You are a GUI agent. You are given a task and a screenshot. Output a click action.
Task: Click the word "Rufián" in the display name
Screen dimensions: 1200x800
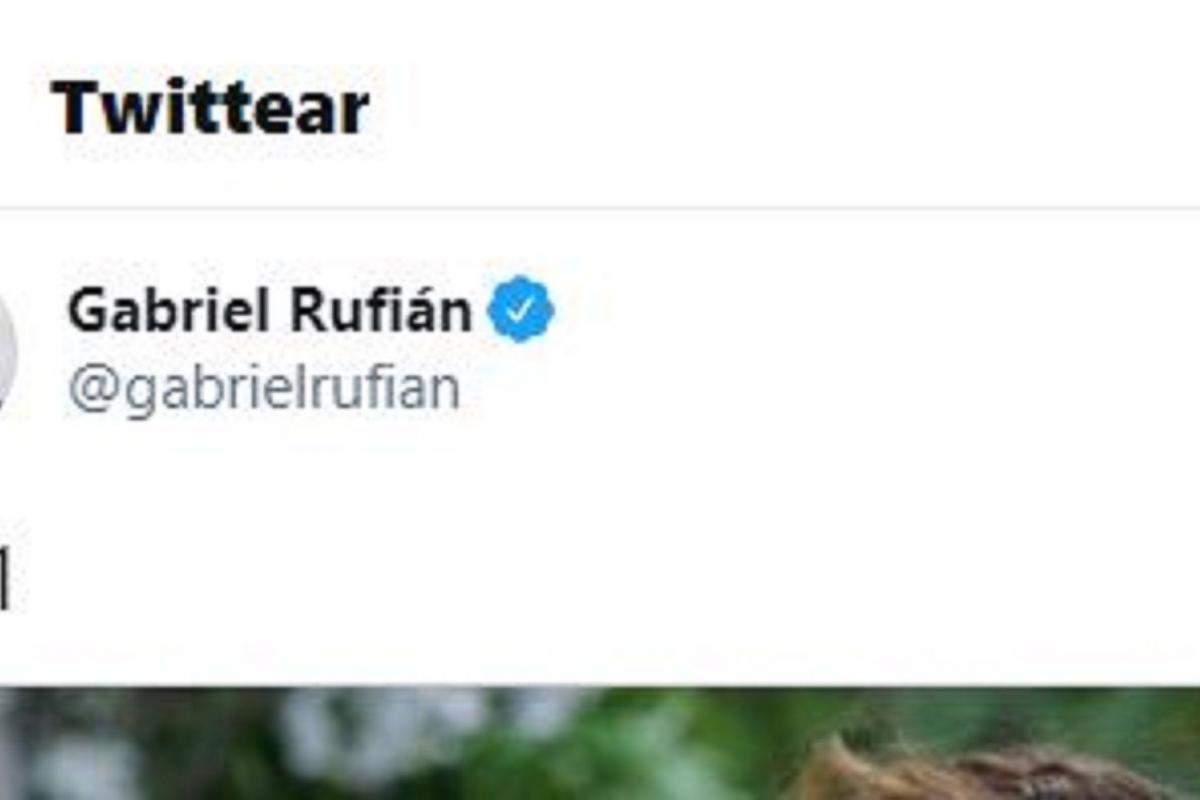381,311
